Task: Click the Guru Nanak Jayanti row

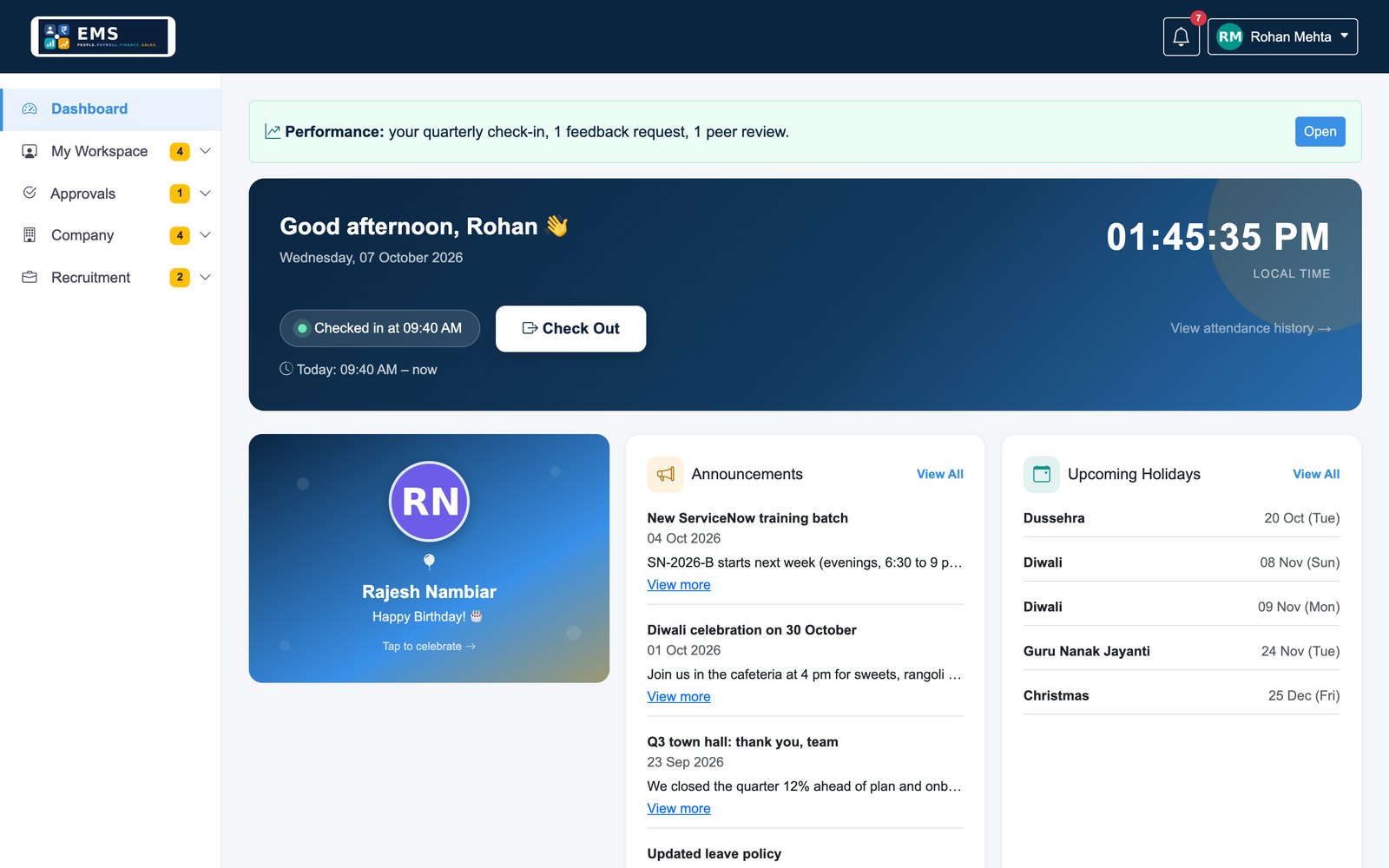Action: [1182, 651]
